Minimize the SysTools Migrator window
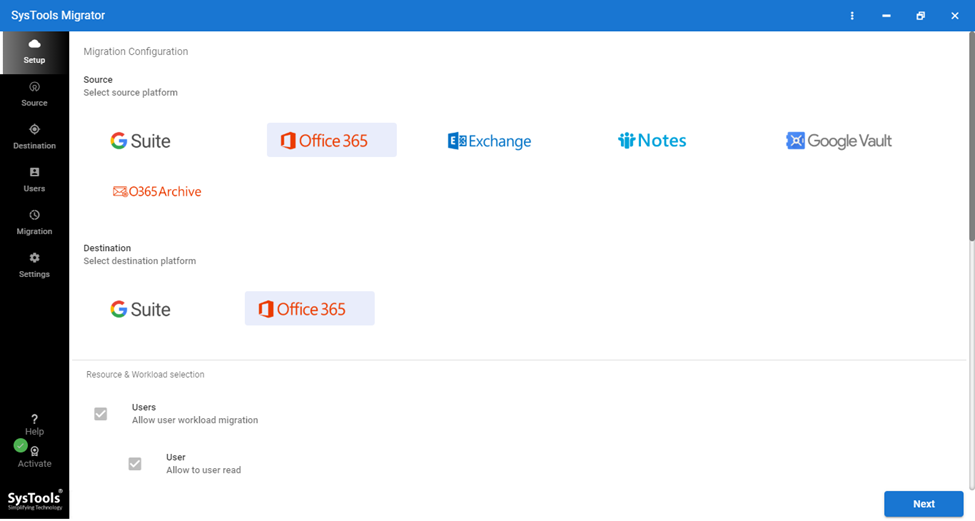Image resolution: width=975 pixels, height=521 pixels. tap(886, 16)
